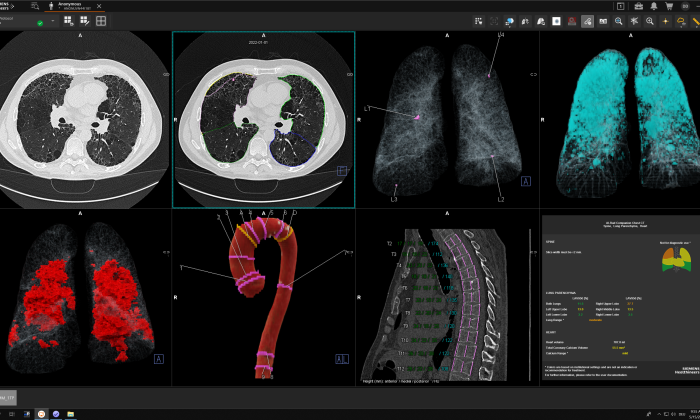Open Google Chrome from the taskbar
700x420 pixels.
[x=41, y=413]
